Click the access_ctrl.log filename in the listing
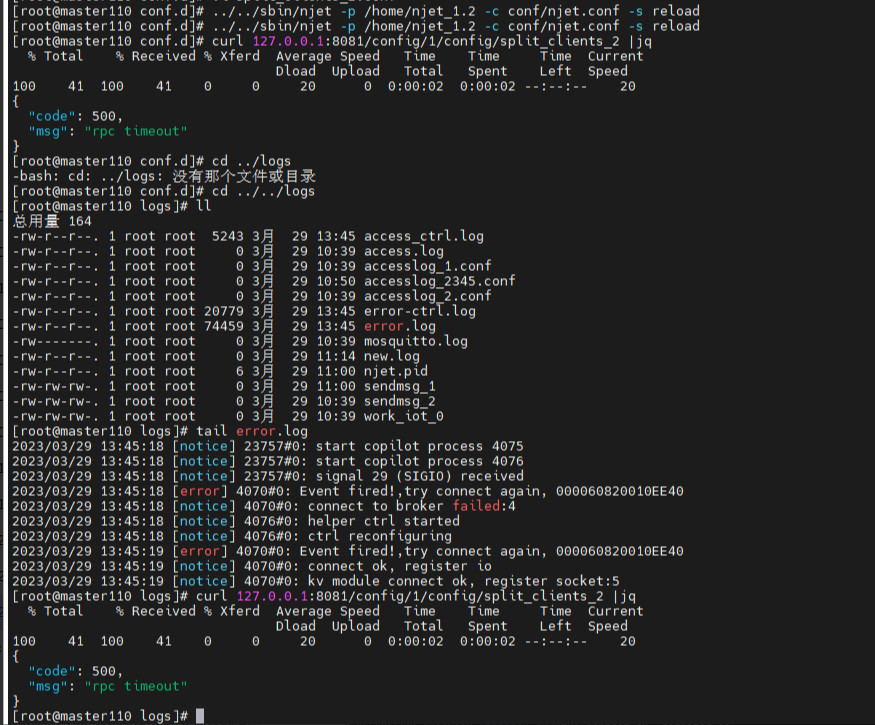The height and width of the screenshot is (725, 875). (x=423, y=236)
